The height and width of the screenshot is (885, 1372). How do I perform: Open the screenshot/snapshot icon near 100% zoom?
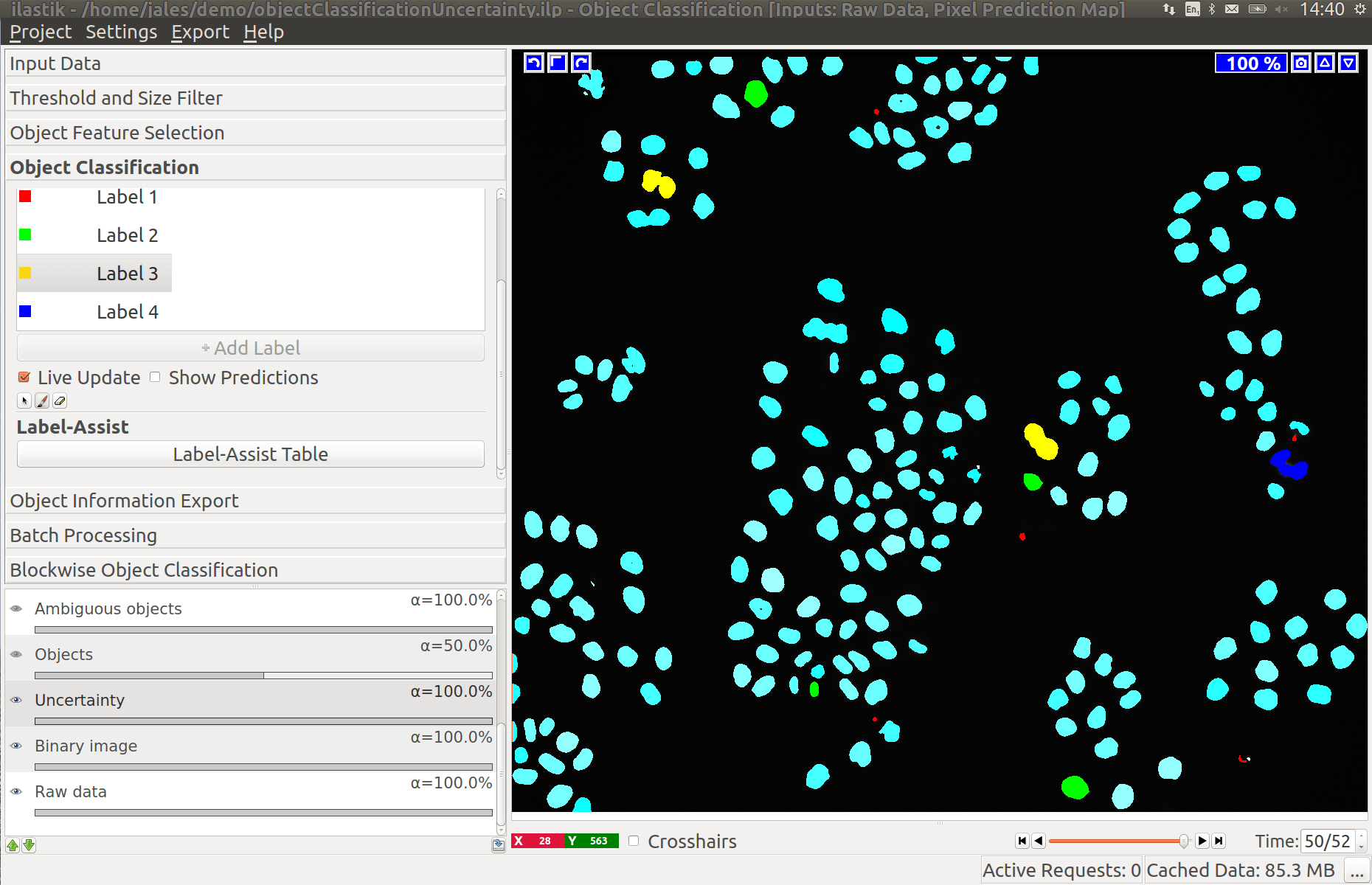[x=1300, y=63]
